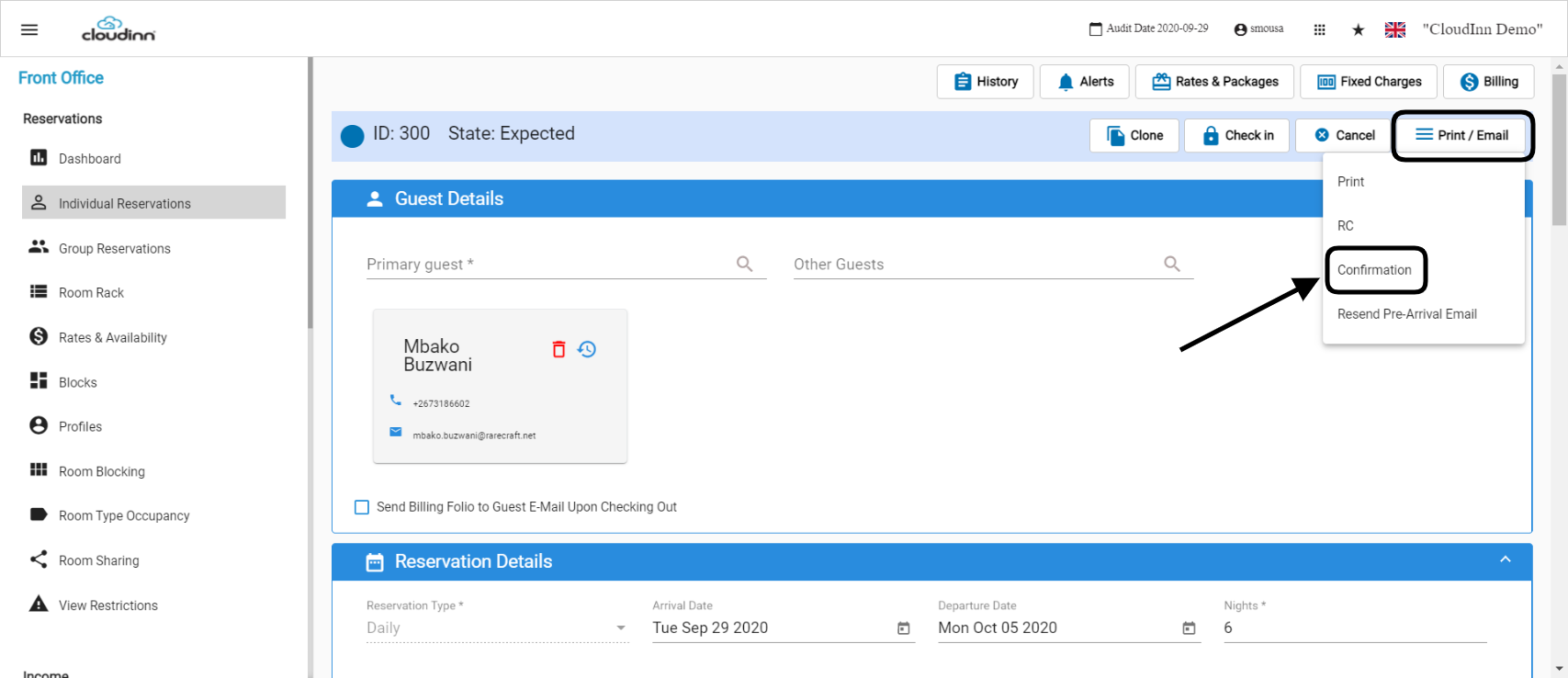The height and width of the screenshot is (678, 1568).
Task: Click the Dashboard chart icon in sidebar
Action: pyautogui.click(x=39, y=158)
